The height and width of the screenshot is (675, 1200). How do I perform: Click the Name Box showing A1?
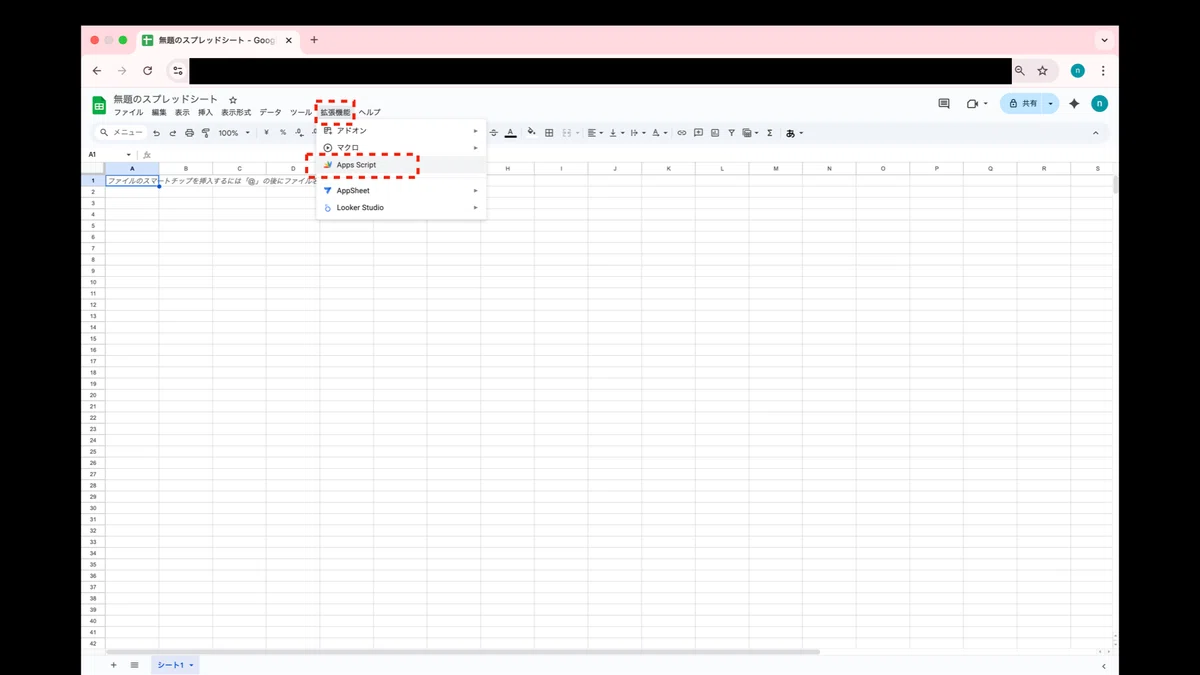(110, 155)
